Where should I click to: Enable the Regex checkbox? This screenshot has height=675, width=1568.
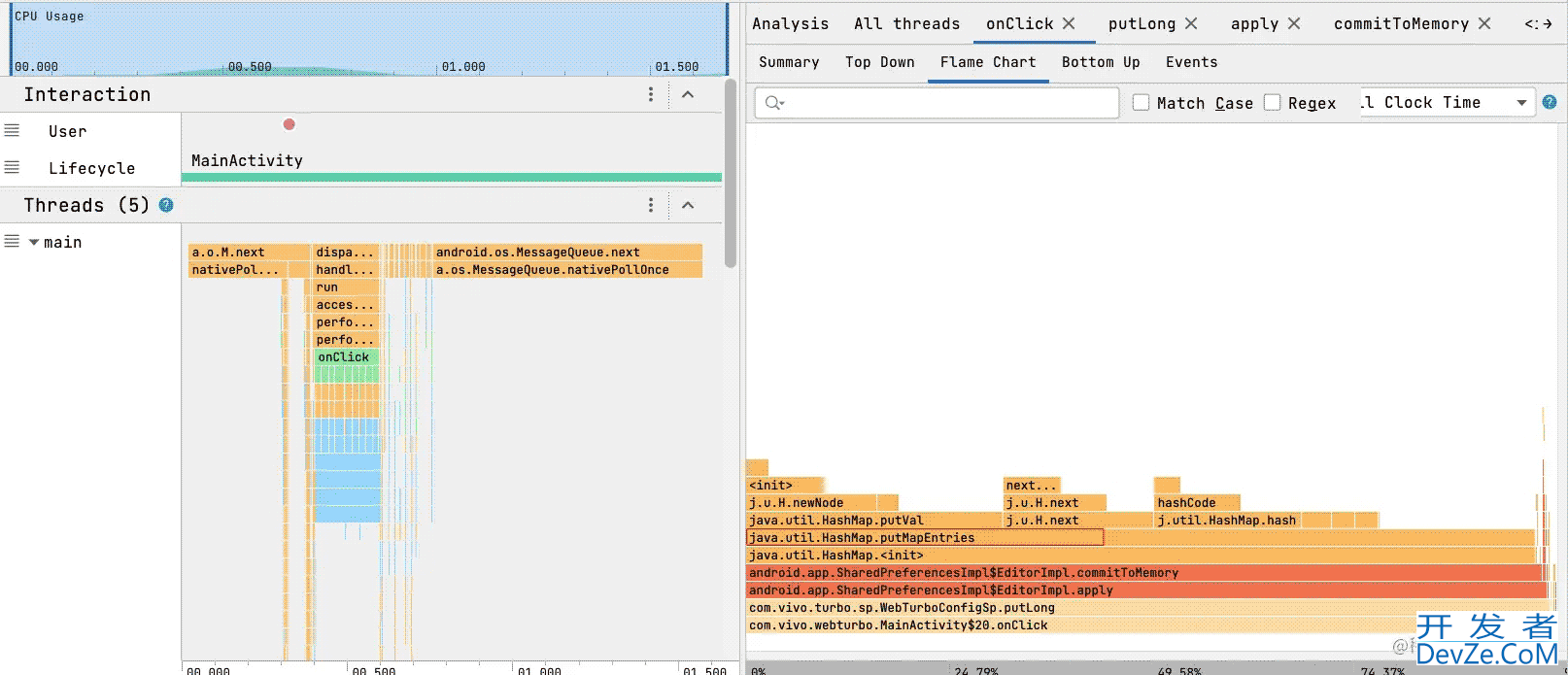pyautogui.click(x=1272, y=102)
